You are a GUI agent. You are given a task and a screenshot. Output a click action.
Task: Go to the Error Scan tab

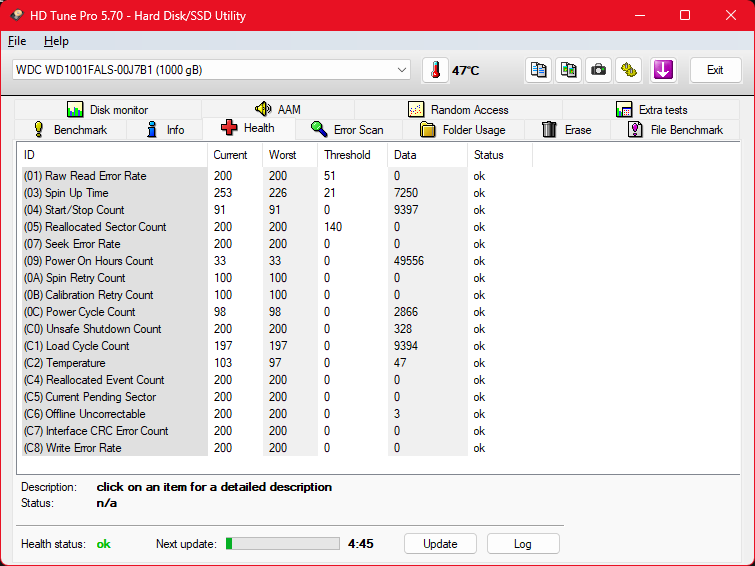pyautogui.click(x=347, y=130)
